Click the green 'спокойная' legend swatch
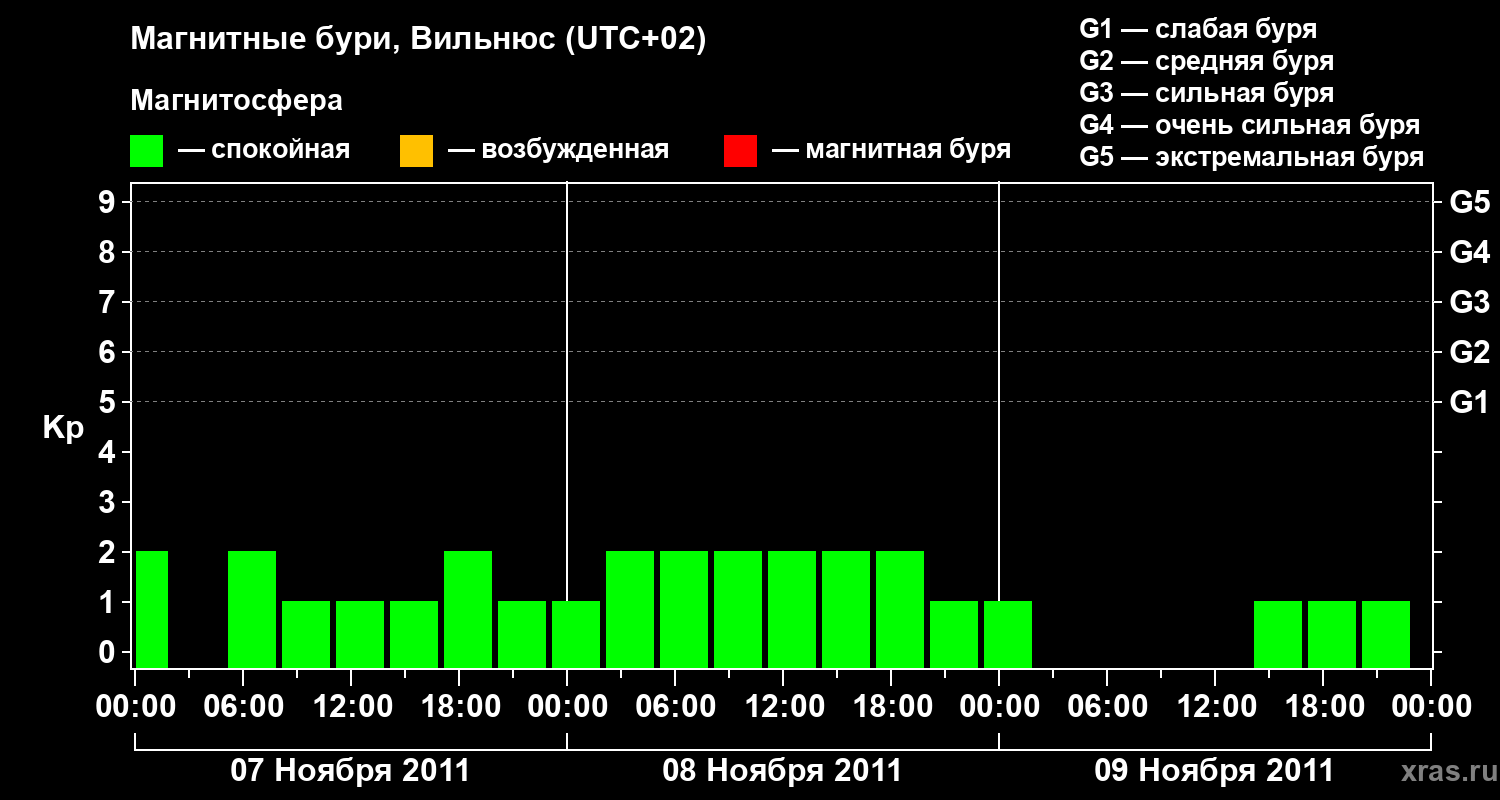Viewport: 1500px width, 800px height. (x=147, y=151)
